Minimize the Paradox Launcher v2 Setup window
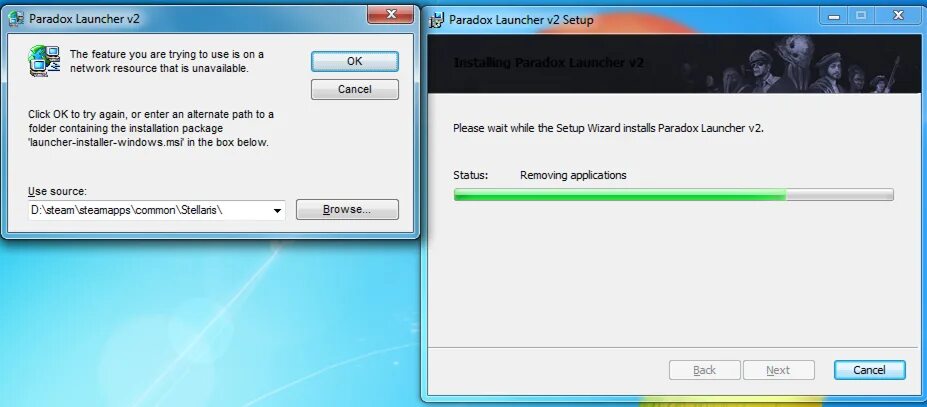The height and width of the screenshot is (407, 927). [834, 17]
